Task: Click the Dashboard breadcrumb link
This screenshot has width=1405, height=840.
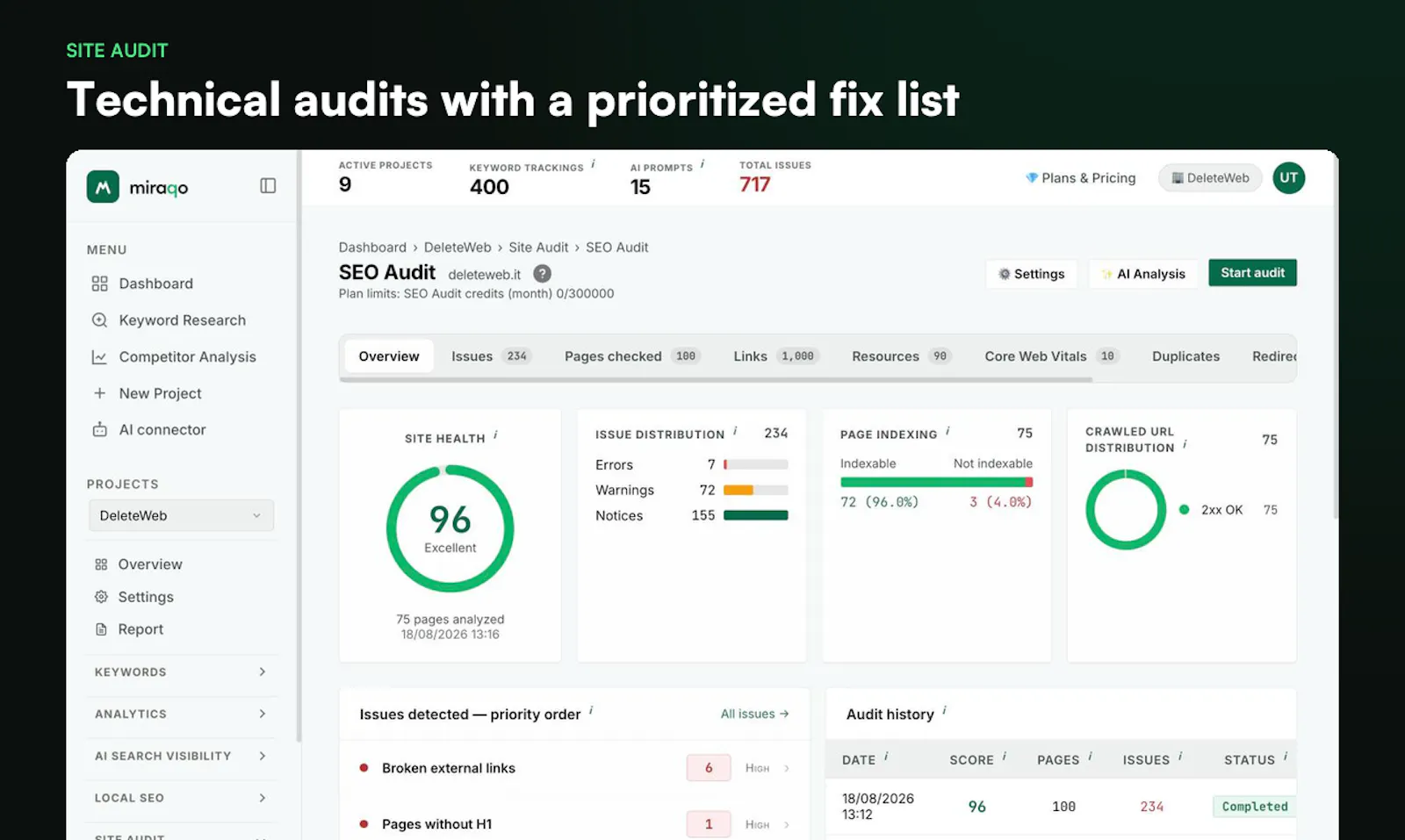Action: click(372, 248)
